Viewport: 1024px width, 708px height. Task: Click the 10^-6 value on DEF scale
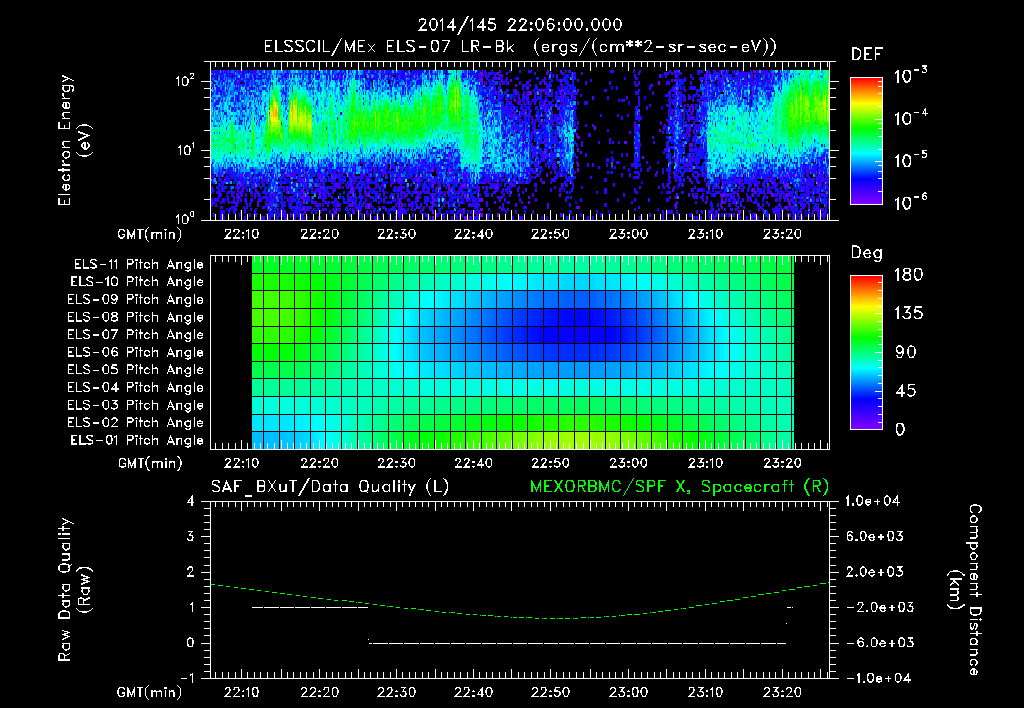tap(911, 201)
